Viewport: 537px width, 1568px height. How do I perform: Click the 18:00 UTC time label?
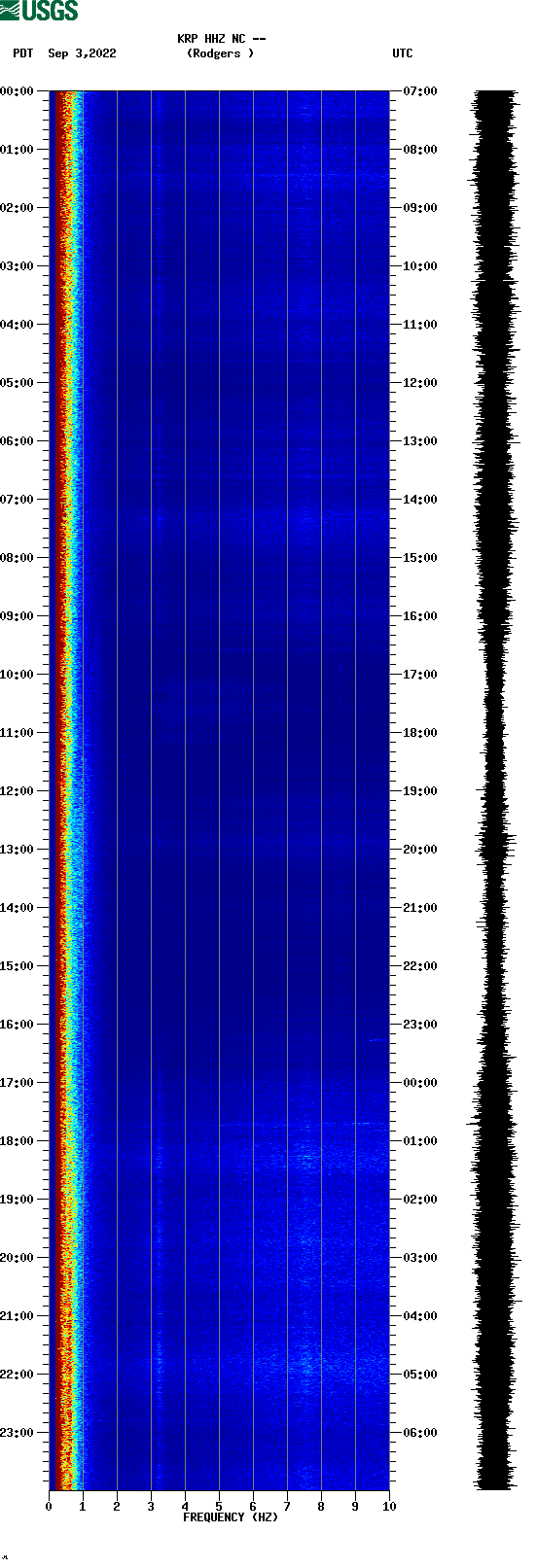point(420,733)
